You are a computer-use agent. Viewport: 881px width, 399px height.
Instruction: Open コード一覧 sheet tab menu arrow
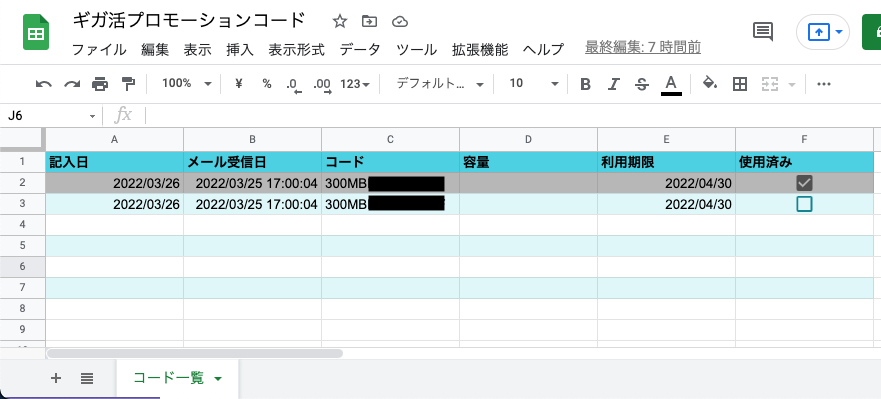pyautogui.click(x=218, y=379)
